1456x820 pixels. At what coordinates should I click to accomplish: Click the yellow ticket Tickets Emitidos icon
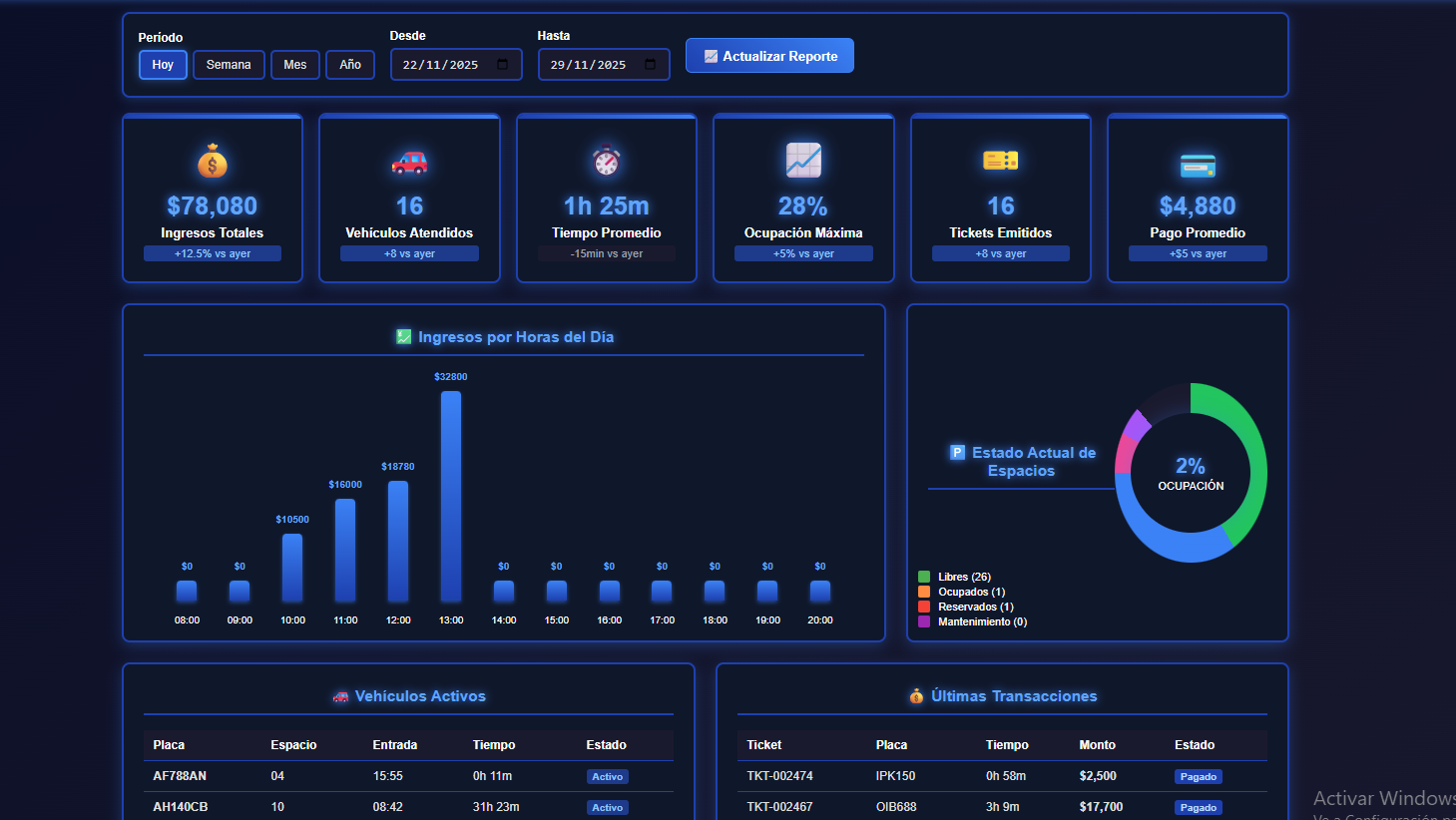1000,161
